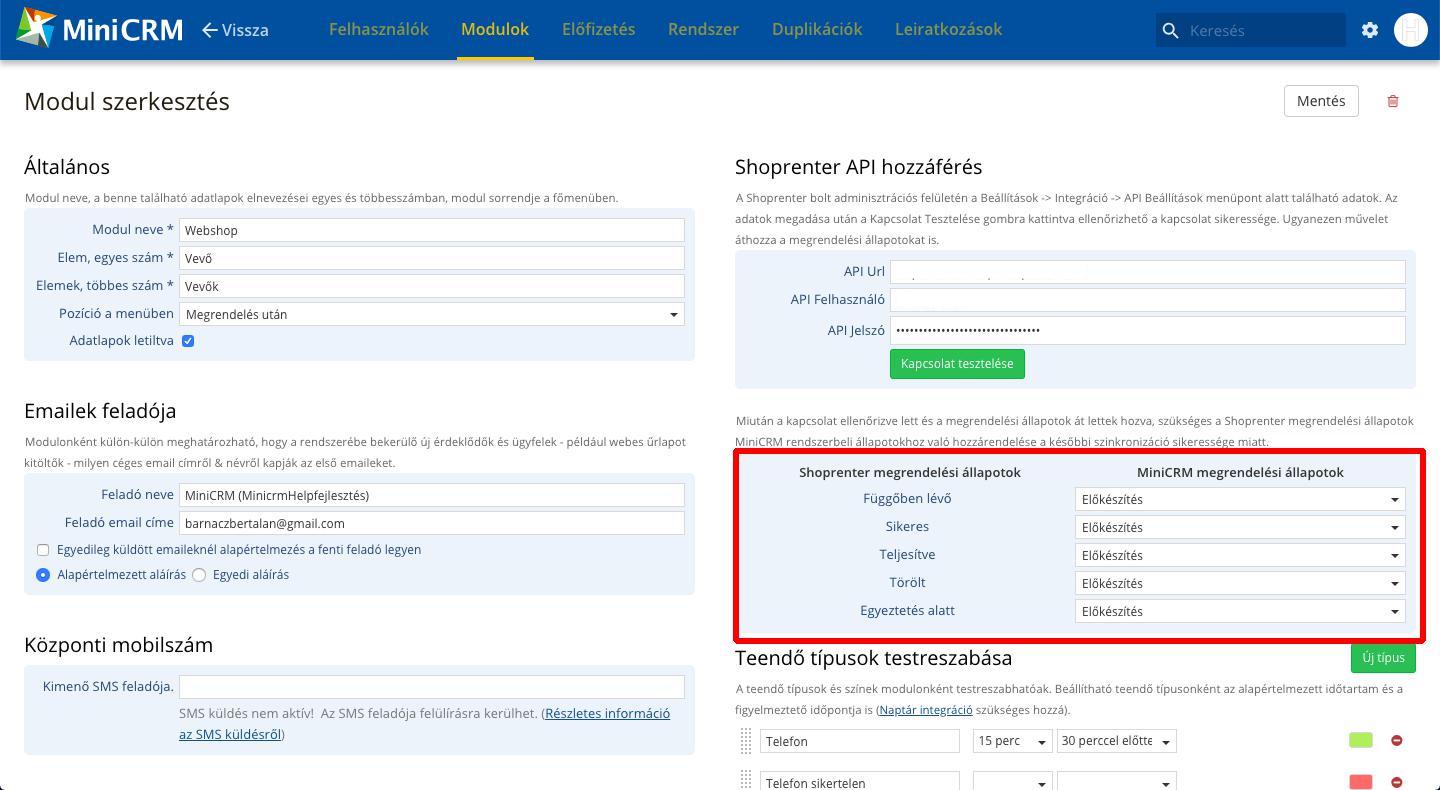Select Alapértelmezett aláírás radio button
Screen dimensions: 1440x790
click(x=43, y=575)
